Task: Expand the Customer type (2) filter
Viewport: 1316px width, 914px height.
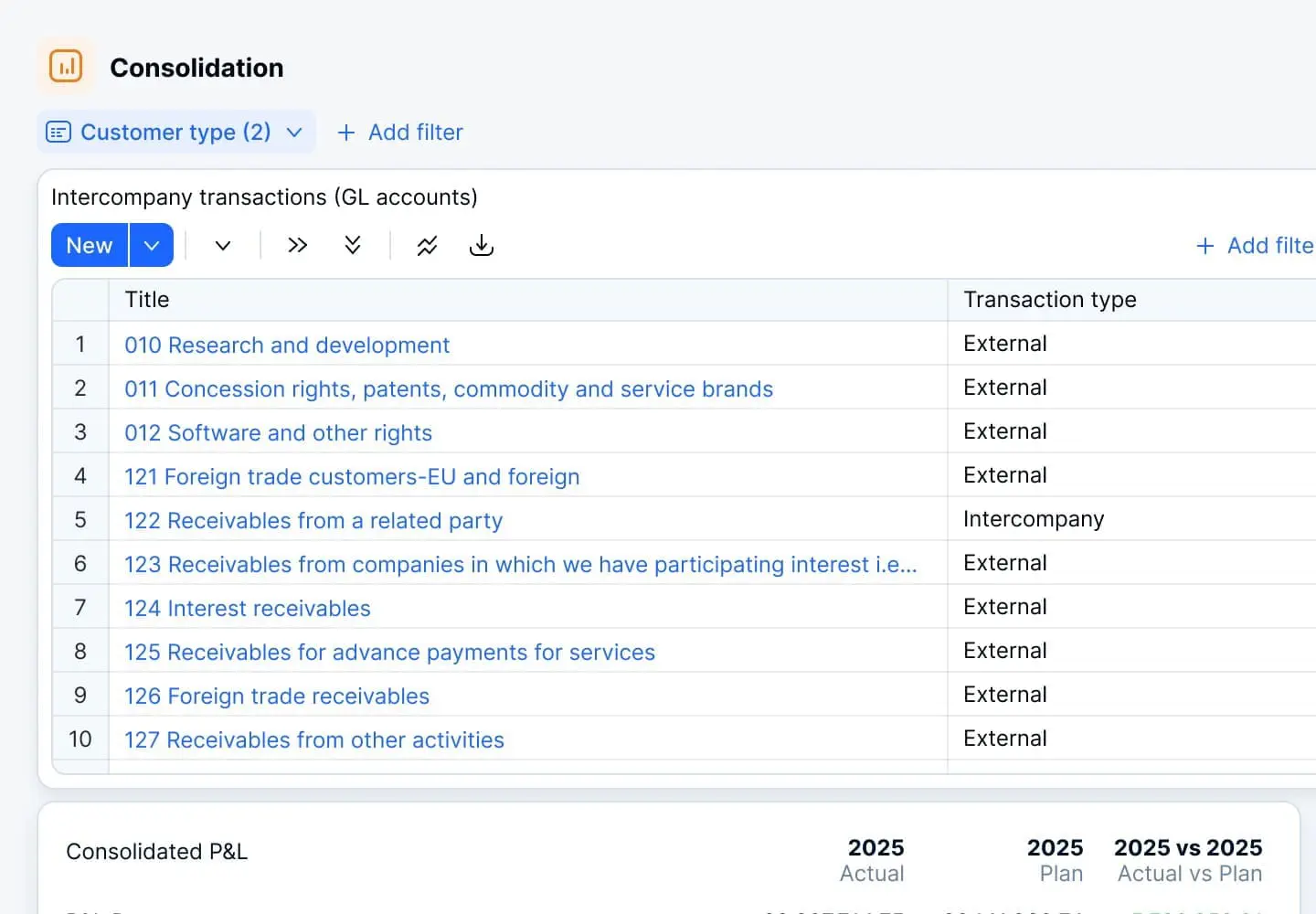Action: point(294,133)
